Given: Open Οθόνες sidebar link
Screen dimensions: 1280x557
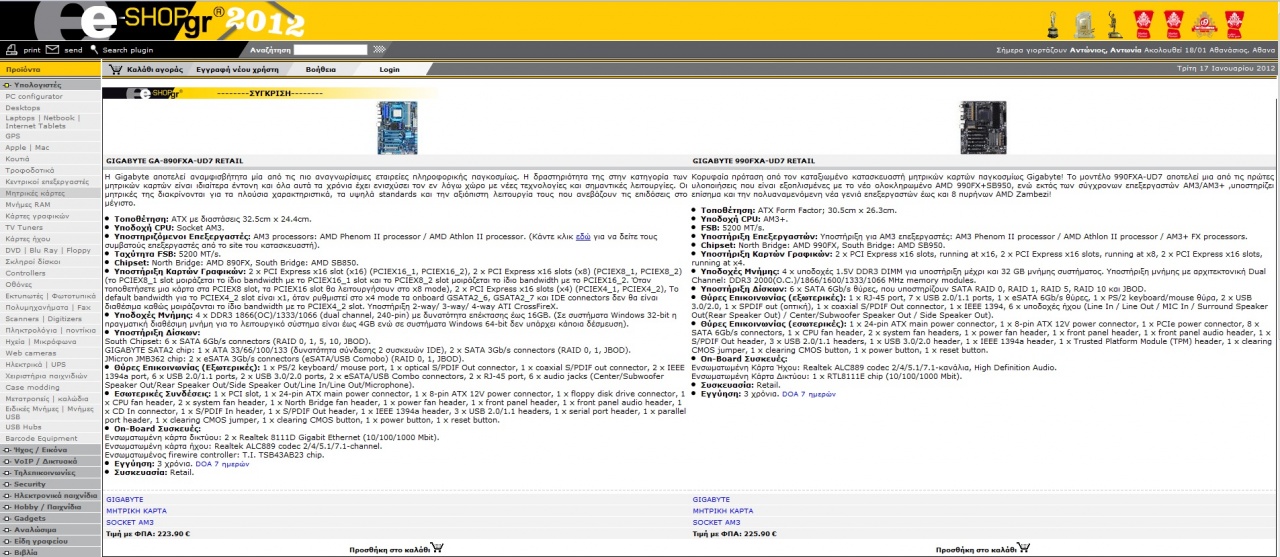Looking at the screenshot, I should coord(19,284).
